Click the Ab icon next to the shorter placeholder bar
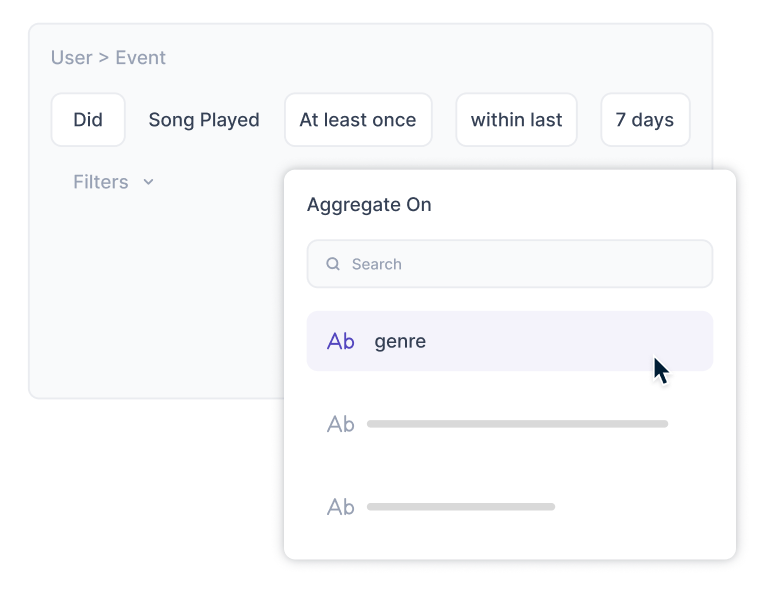This screenshot has height=594, width=774. pos(341,507)
